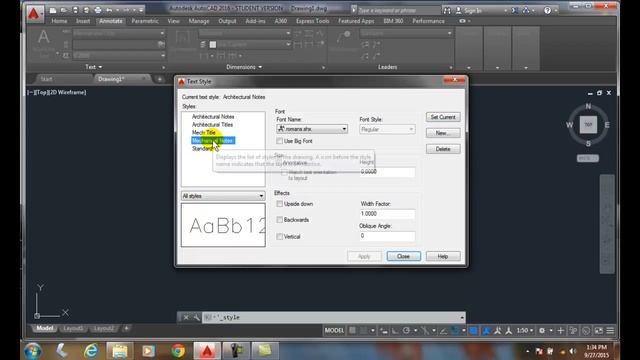Check the Vertical effect checkbox
This screenshot has height=360, width=640.
(x=280, y=236)
